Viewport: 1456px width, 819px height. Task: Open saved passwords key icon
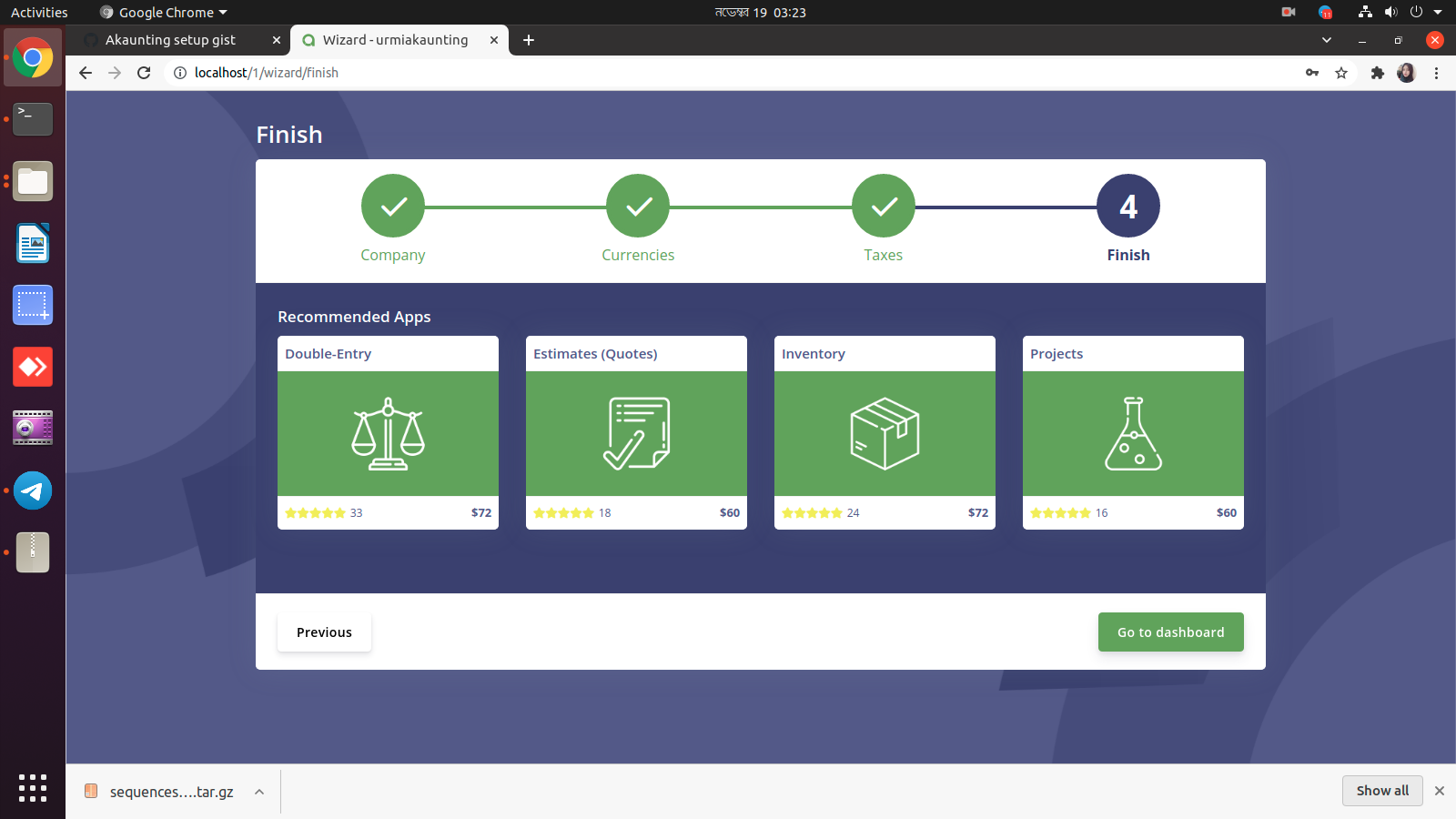pyautogui.click(x=1312, y=73)
